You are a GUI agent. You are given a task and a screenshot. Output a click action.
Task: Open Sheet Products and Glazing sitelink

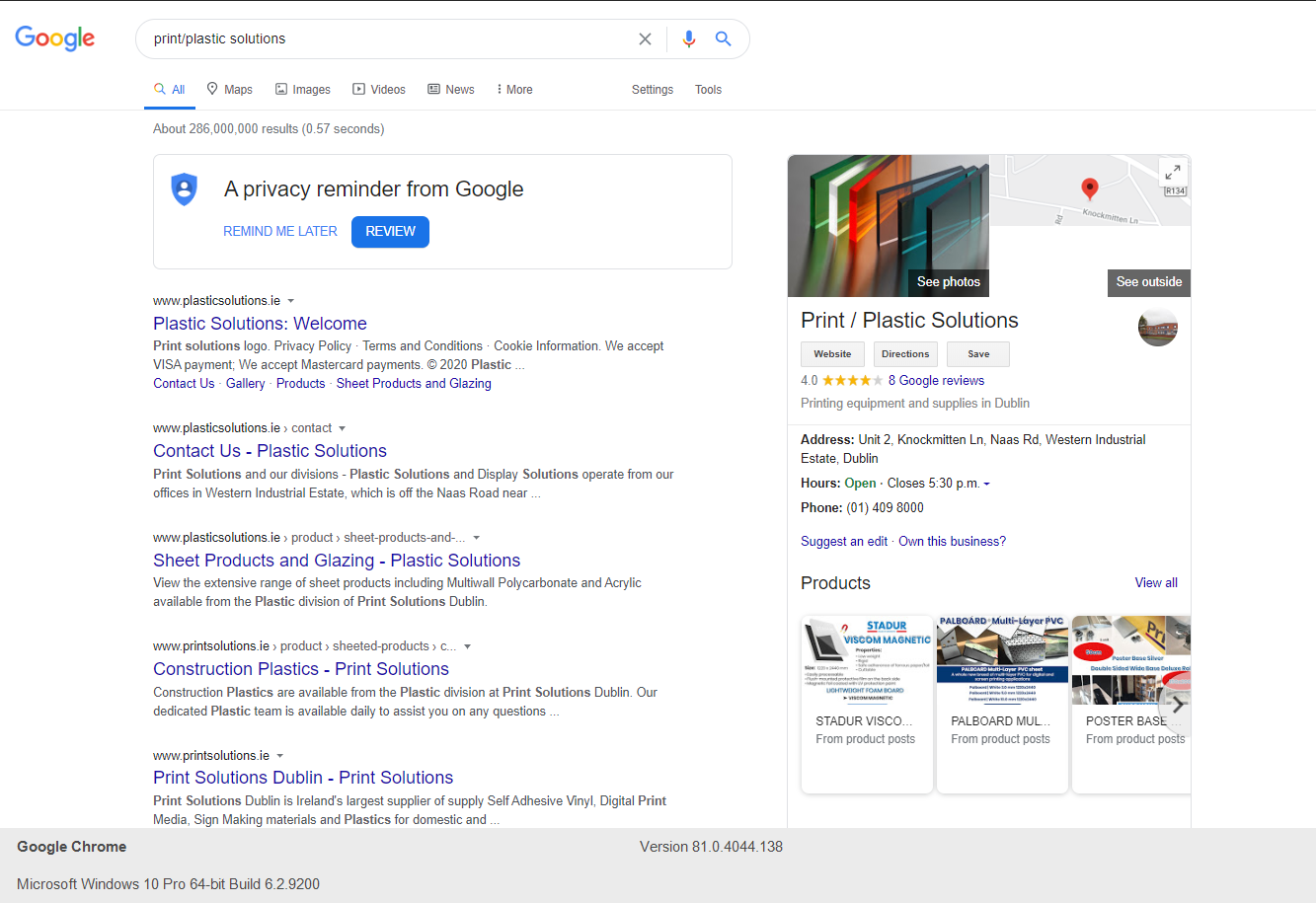(414, 383)
